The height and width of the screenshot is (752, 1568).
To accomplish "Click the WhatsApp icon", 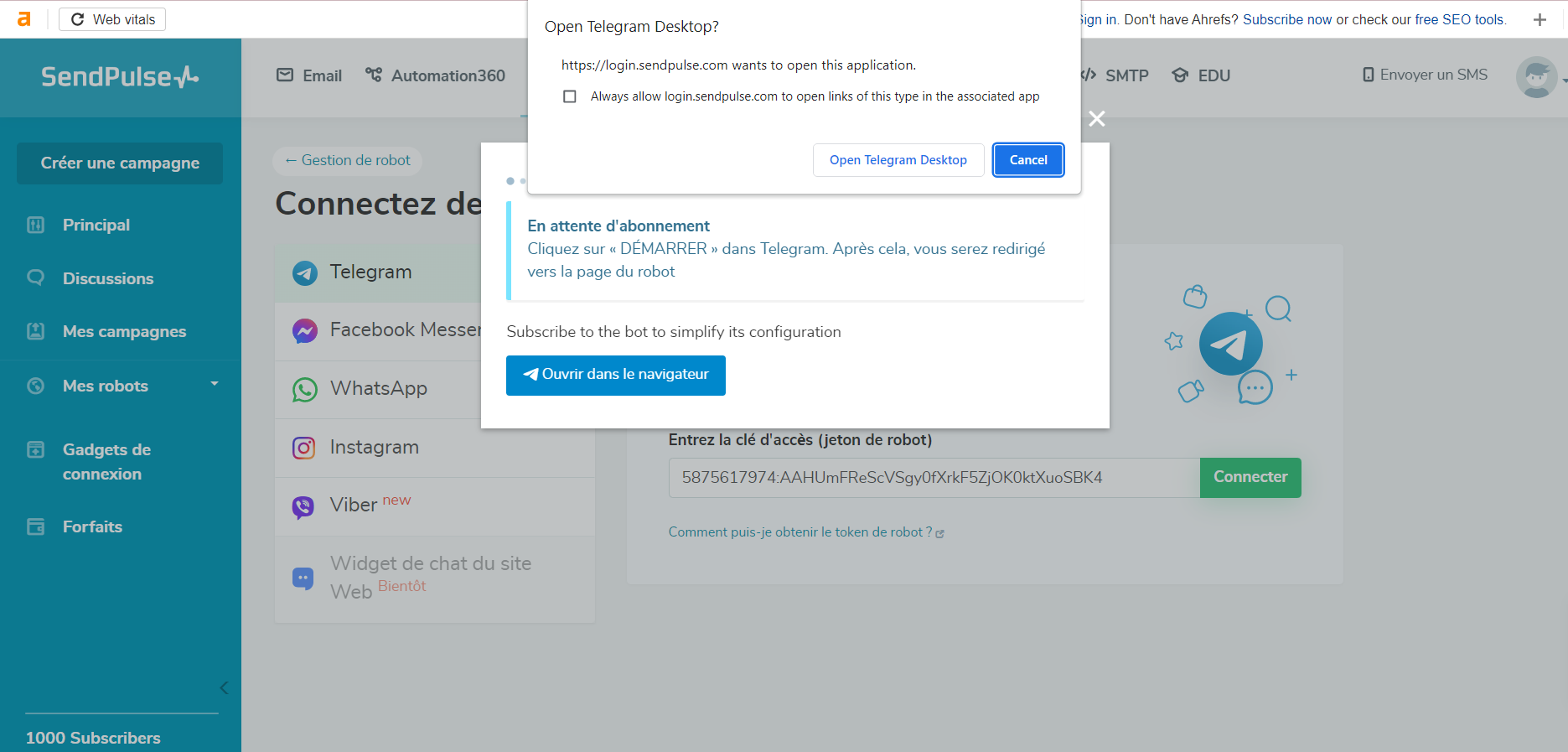I will tap(305, 390).
